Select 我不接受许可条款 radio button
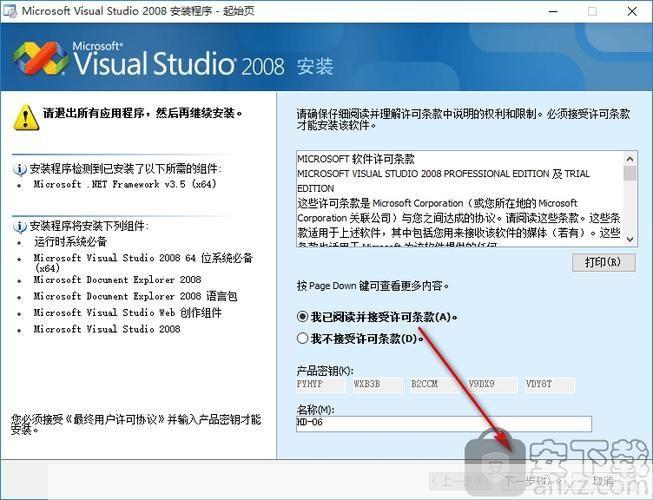The width and height of the screenshot is (653, 500). click(302, 338)
